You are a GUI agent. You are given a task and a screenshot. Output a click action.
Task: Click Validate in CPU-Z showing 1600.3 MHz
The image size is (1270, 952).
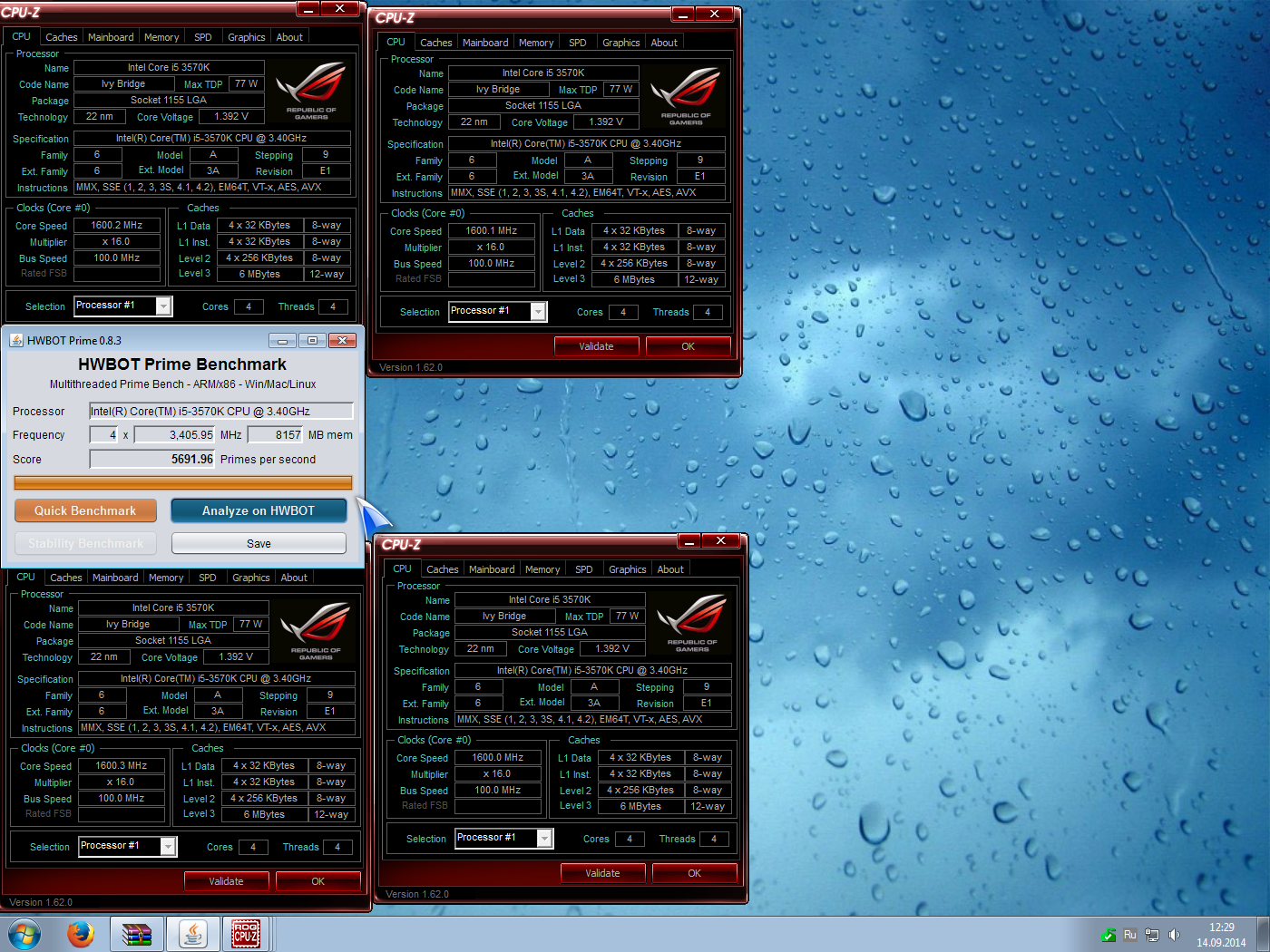click(x=226, y=881)
